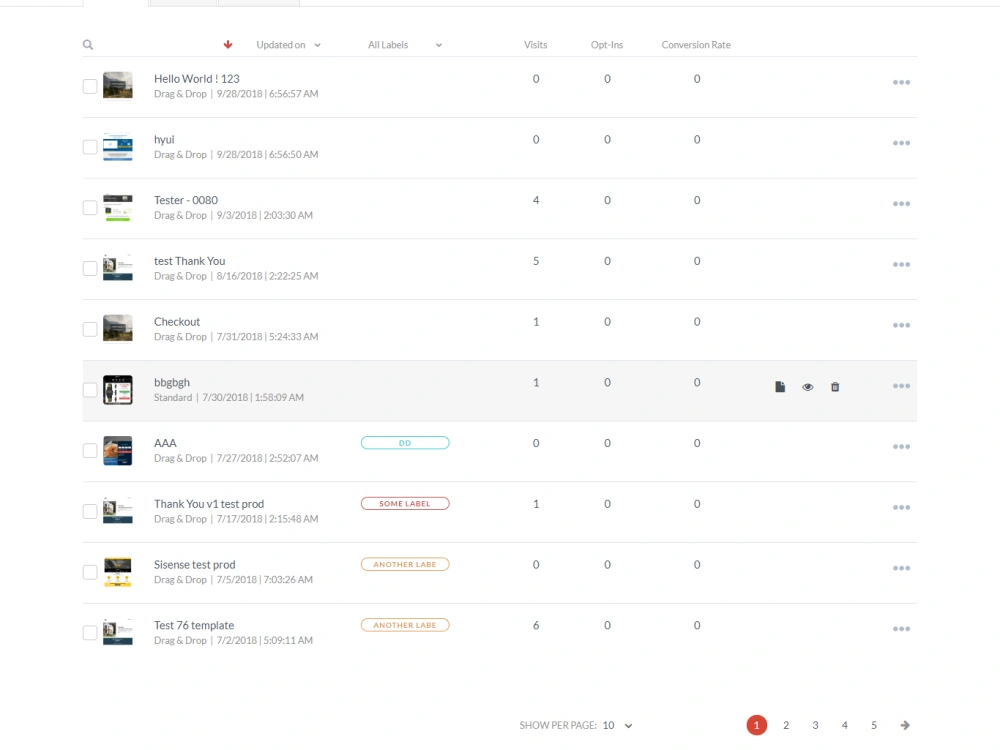Preview bbgbgh page with eye icon
The height and width of the screenshot is (750, 1000).
click(807, 387)
